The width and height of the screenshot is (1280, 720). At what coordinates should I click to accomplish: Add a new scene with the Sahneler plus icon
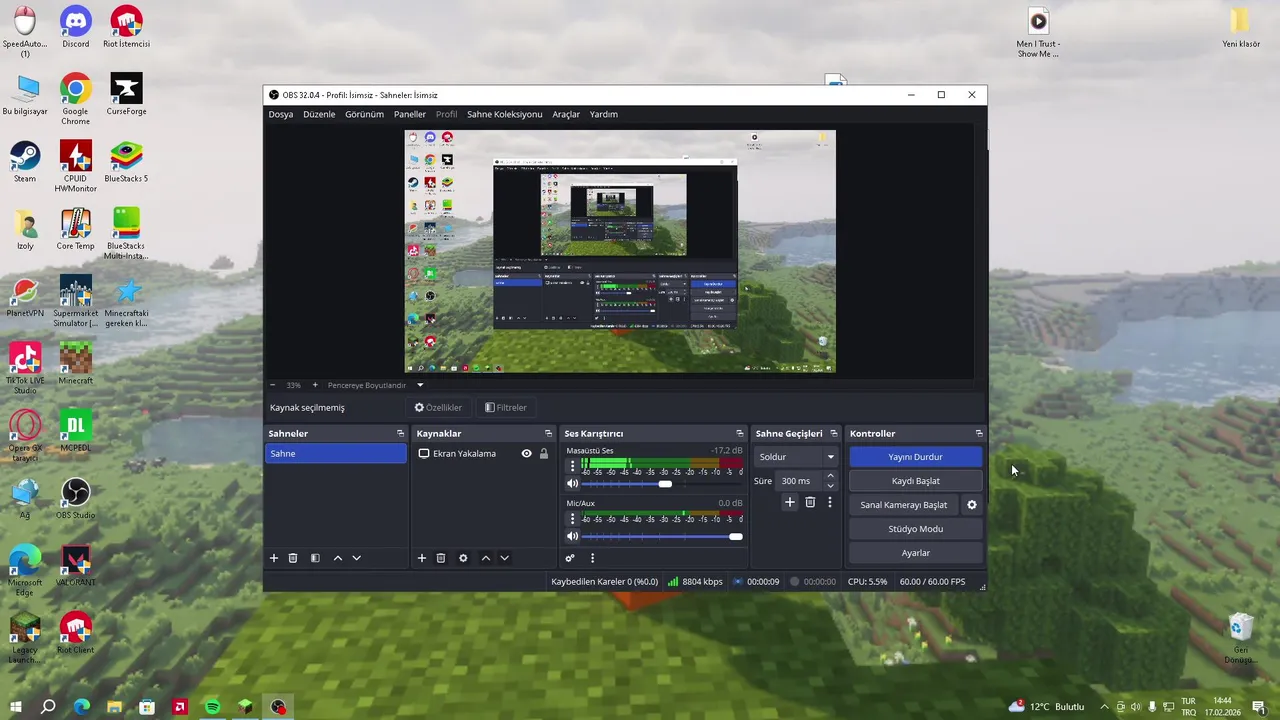(274, 558)
